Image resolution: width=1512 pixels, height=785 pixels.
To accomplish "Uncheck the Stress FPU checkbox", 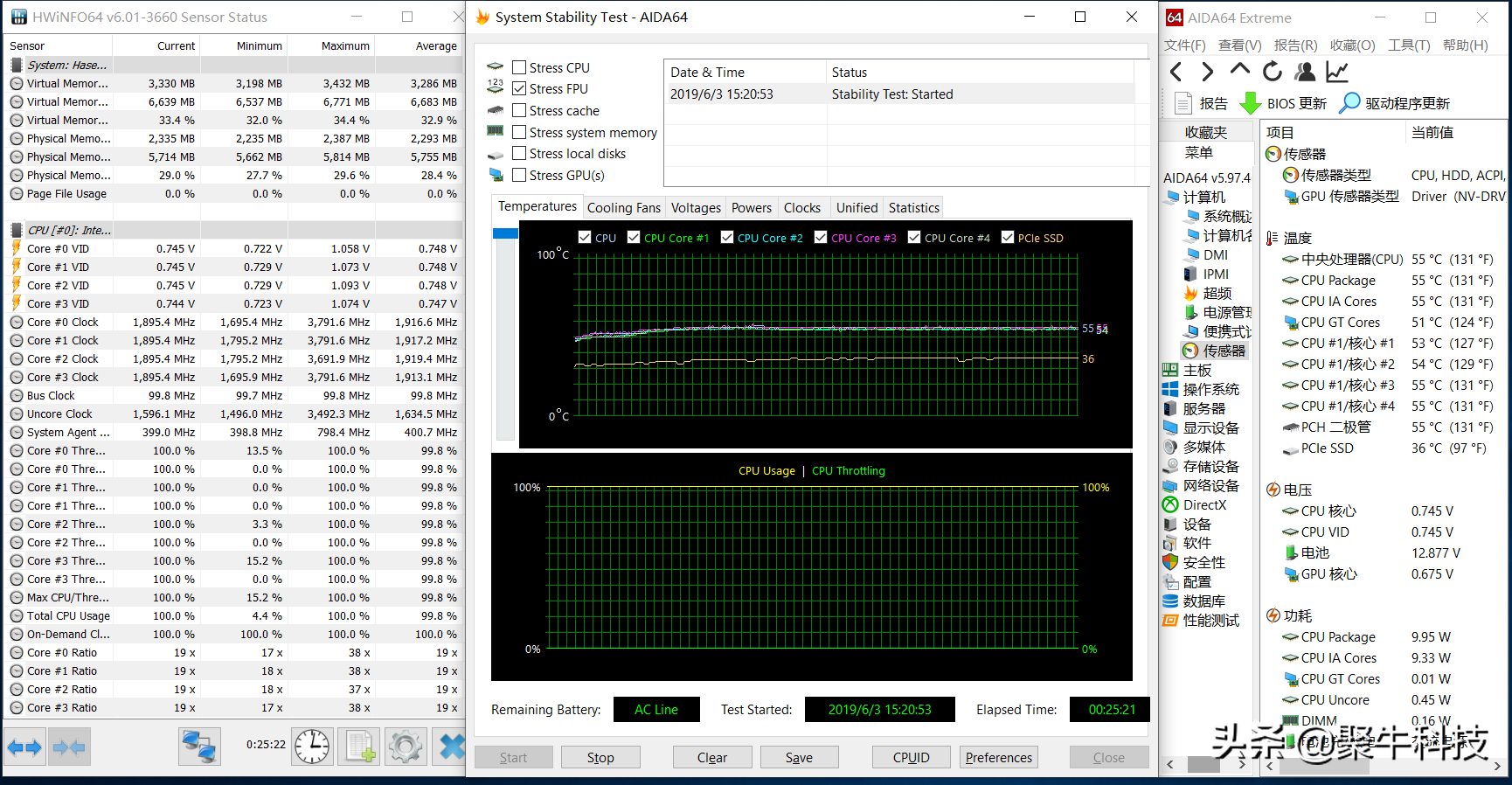I will tap(519, 88).
